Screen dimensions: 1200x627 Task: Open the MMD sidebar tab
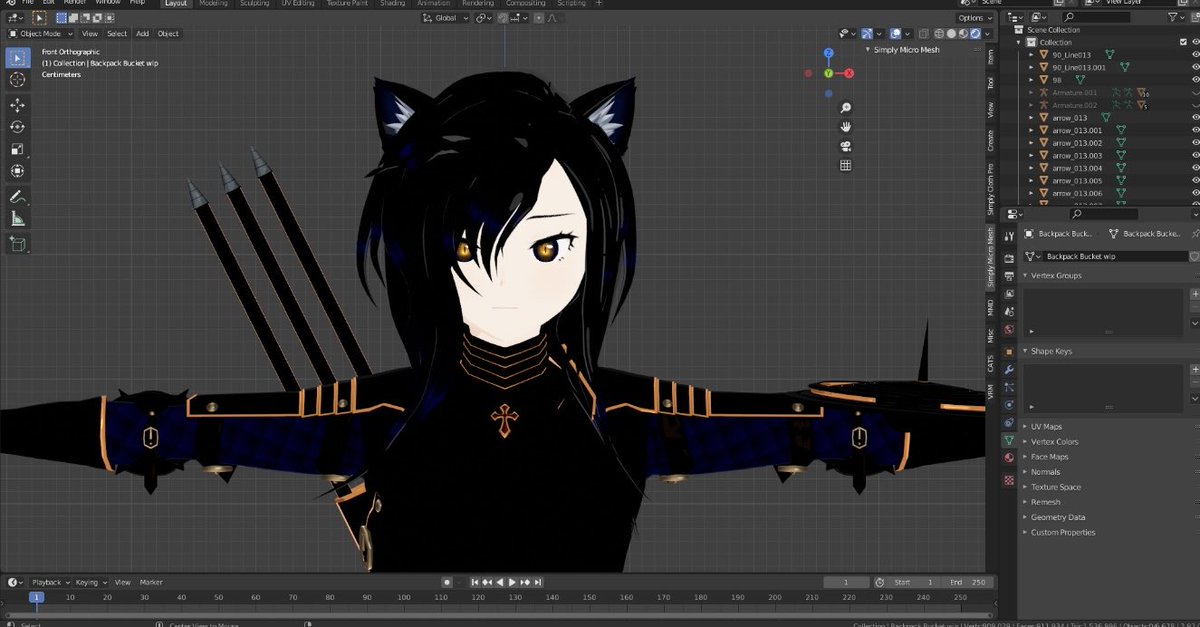(x=991, y=307)
